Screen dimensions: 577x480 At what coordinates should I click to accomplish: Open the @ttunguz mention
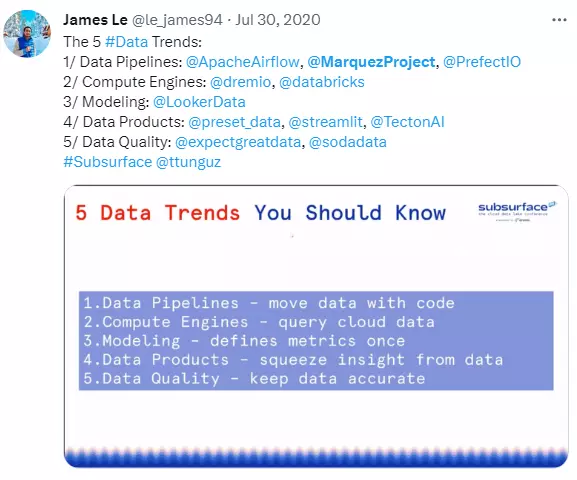point(188,162)
